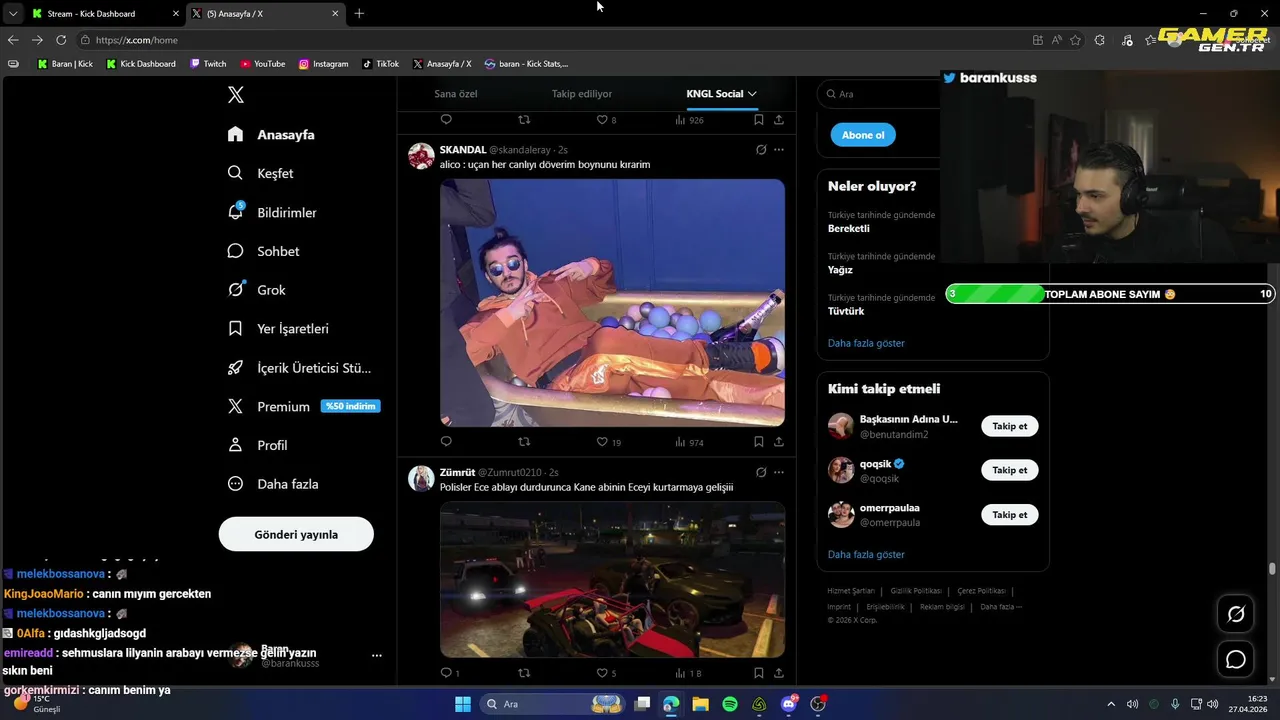This screenshot has width=1280, height=720.
Task: Repost SKANDAL's tweet
Action: point(524,442)
